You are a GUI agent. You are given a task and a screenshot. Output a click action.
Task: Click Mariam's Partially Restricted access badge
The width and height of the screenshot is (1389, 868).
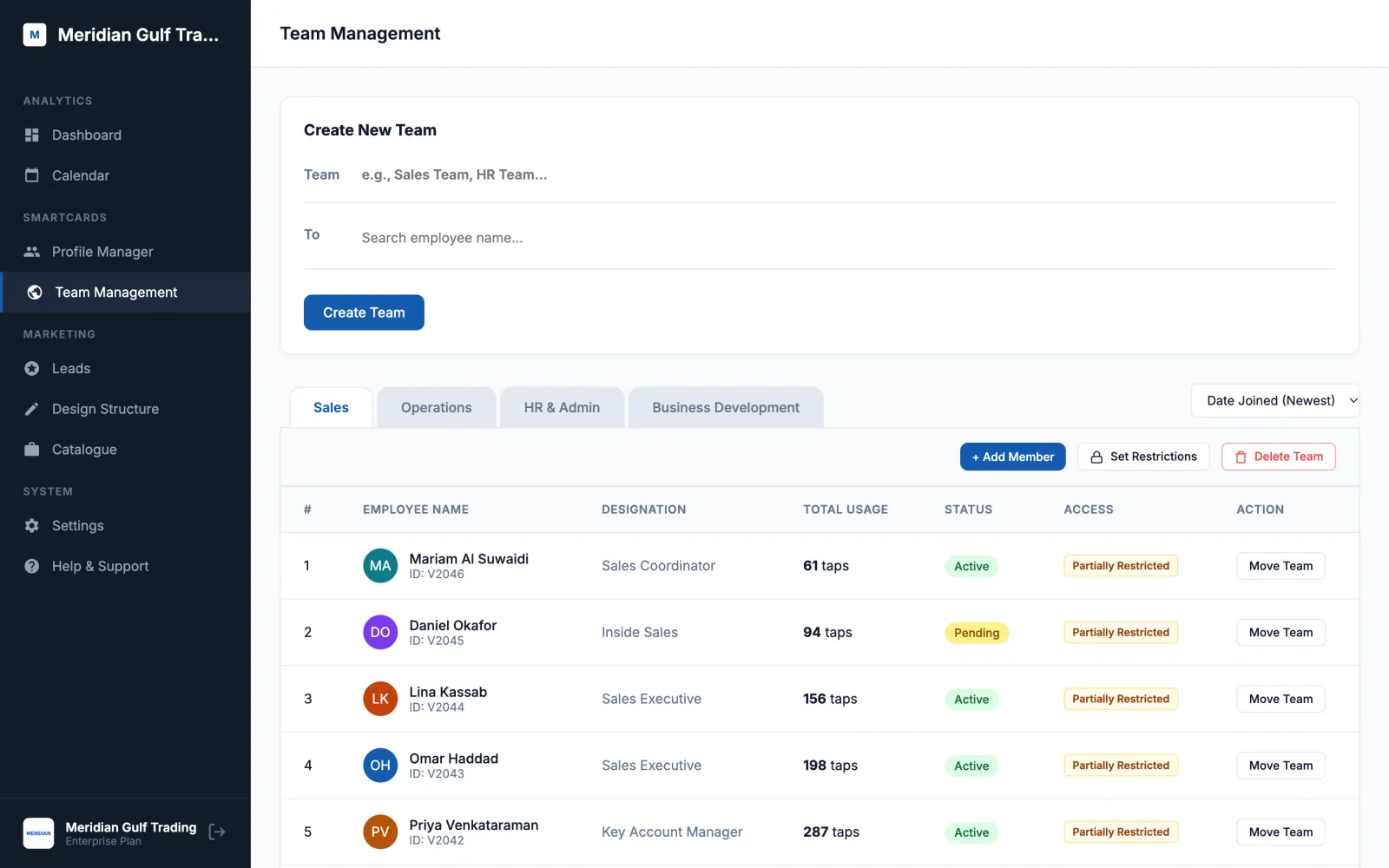(1121, 566)
